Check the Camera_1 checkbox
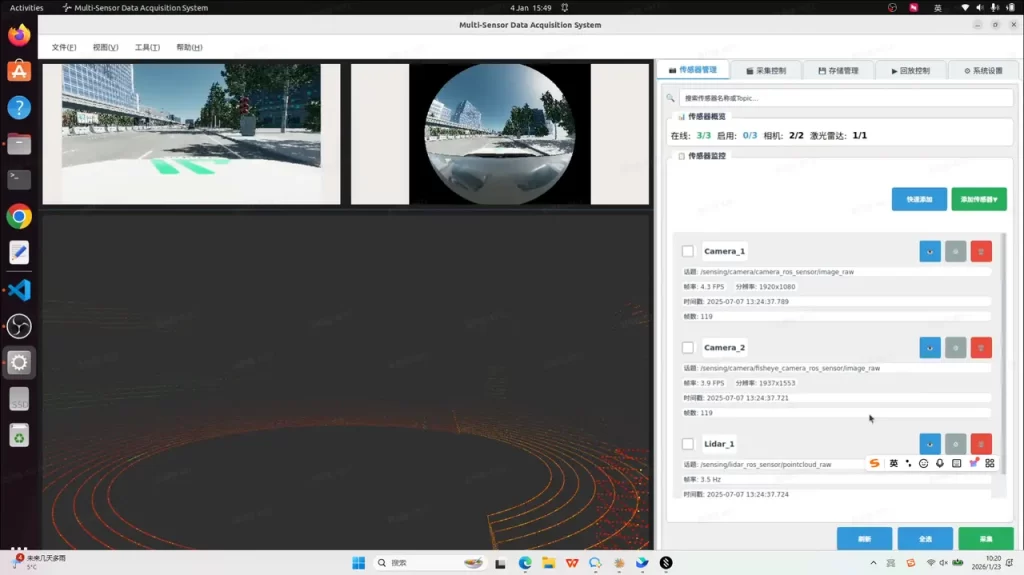 click(688, 251)
